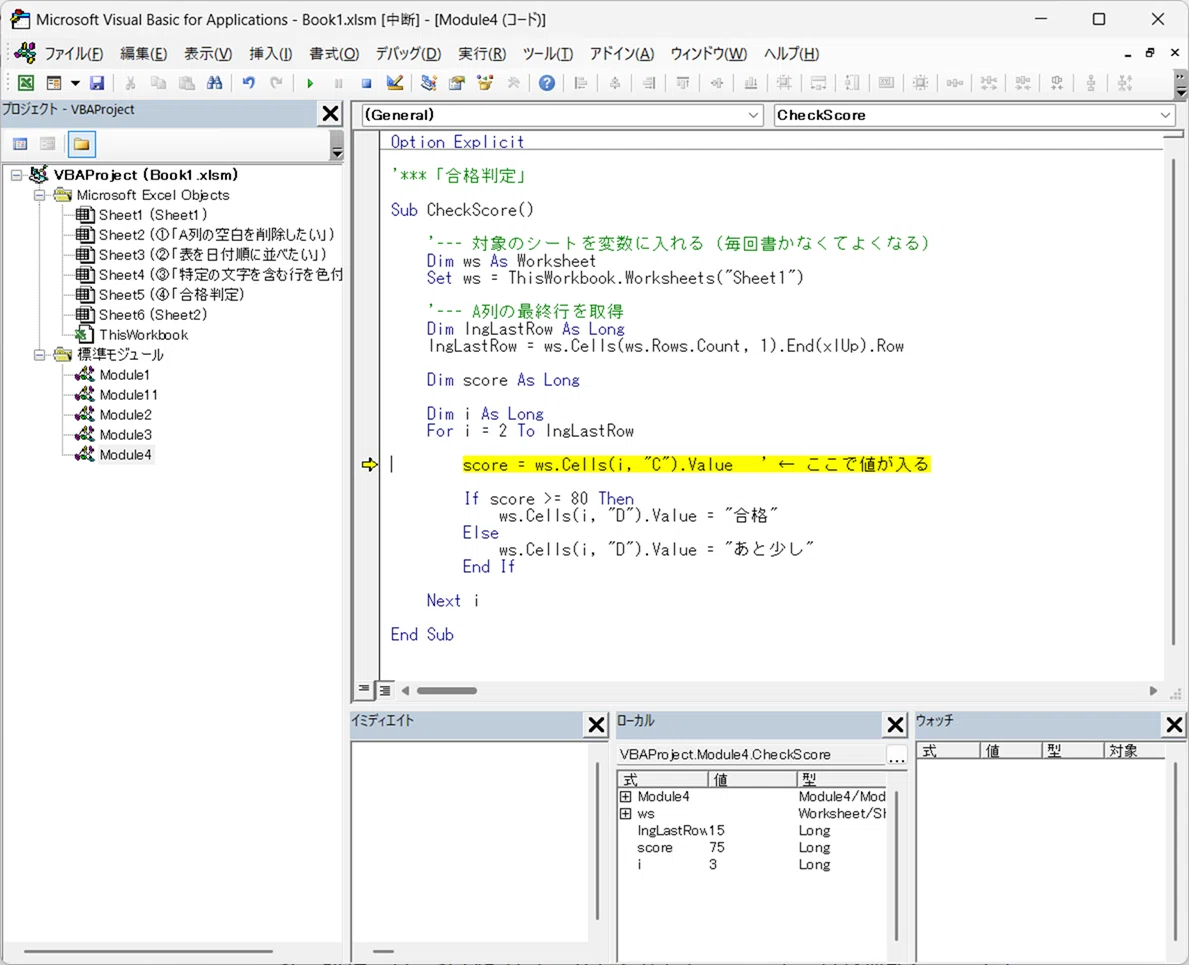
Task: Open the 実行(R) menu
Action: pyautogui.click(x=482, y=54)
